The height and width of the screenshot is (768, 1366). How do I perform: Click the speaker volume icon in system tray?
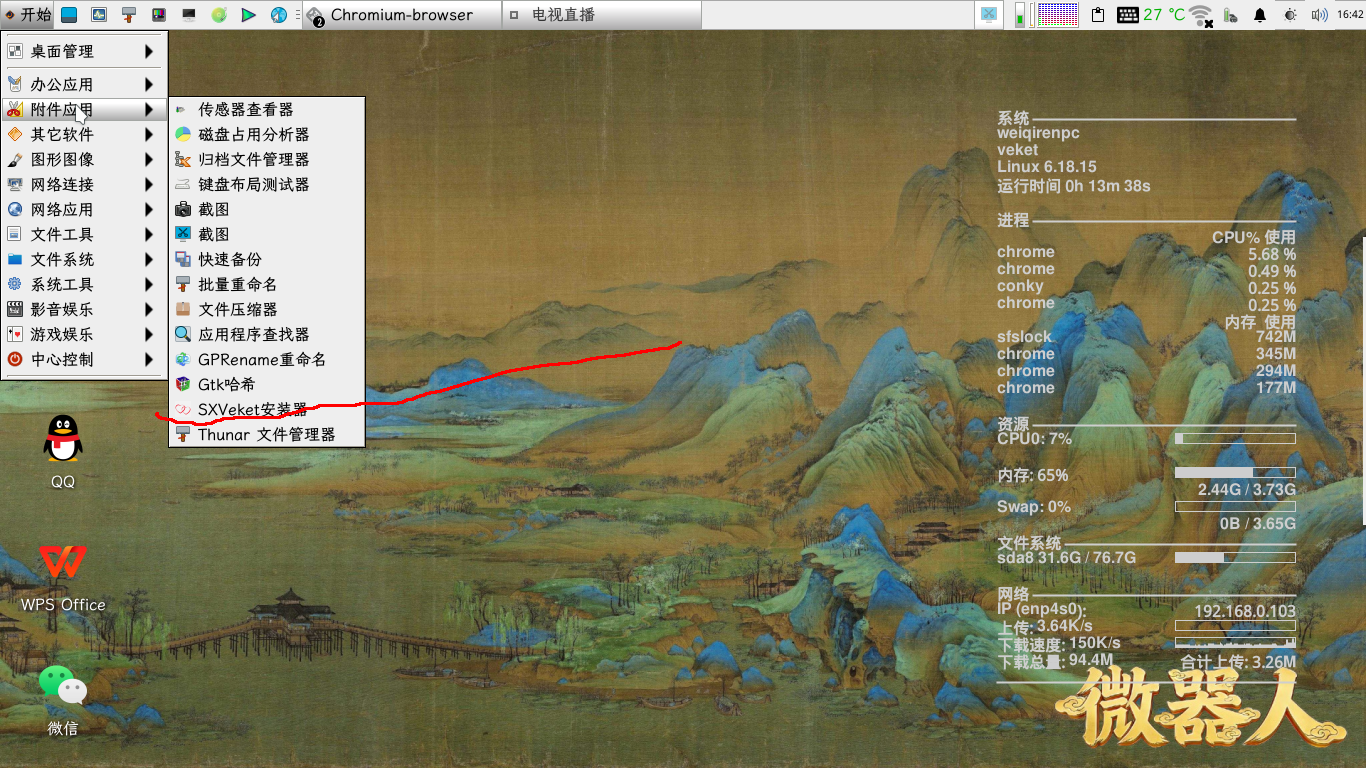1318,14
